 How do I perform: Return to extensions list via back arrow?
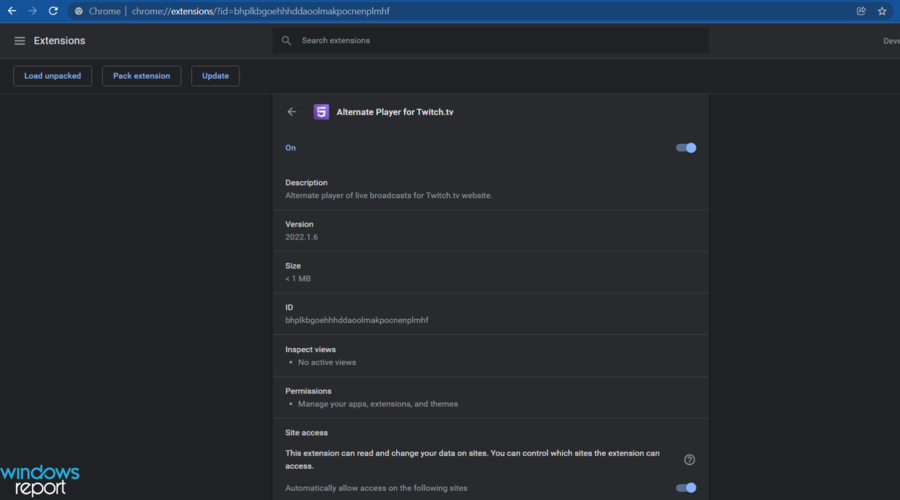coord(292,112)
